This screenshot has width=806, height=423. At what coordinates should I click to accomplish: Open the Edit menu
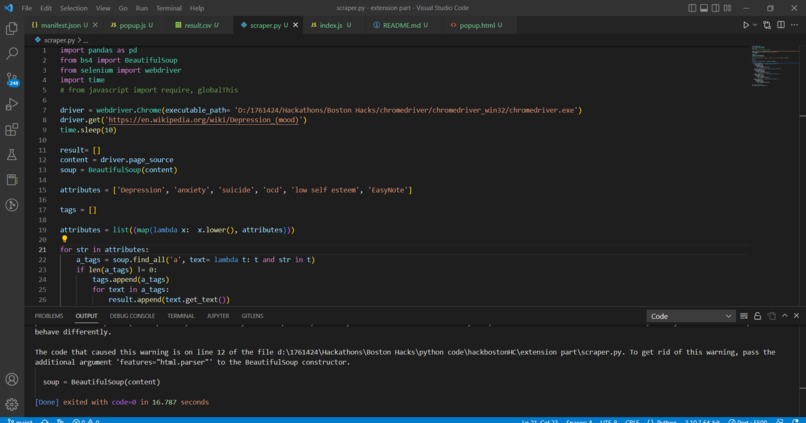[x=46, y=8]
